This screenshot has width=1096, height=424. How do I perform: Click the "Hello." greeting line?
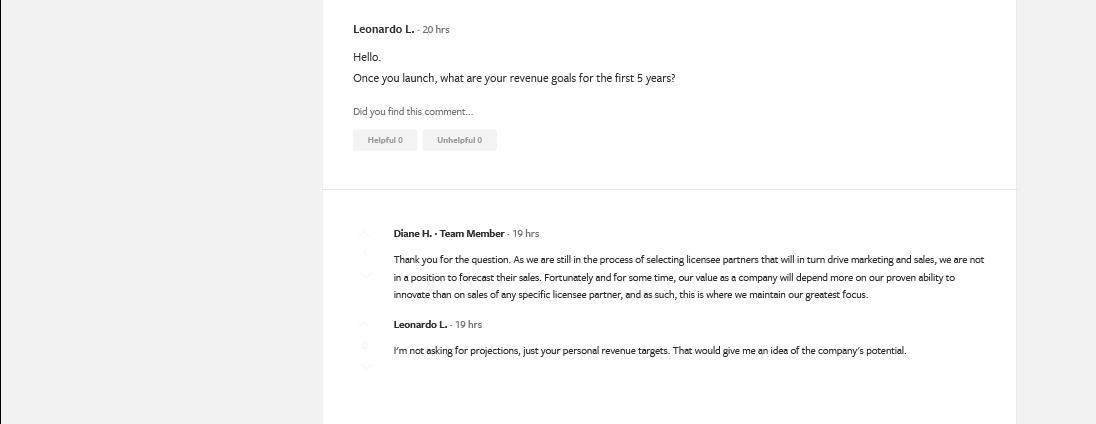[x=367, y=57]
